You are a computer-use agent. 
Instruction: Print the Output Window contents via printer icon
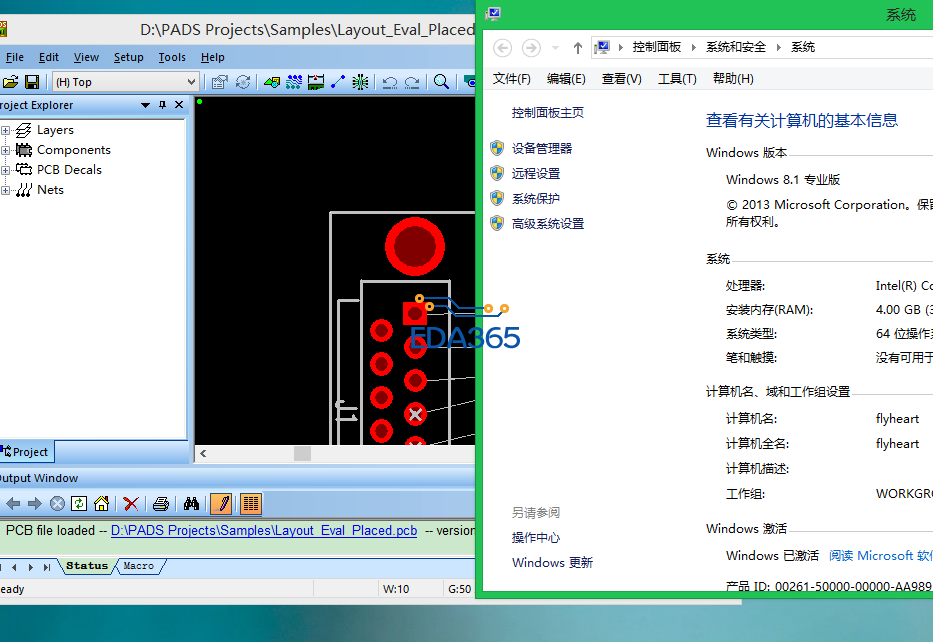[x=160, y=503]
